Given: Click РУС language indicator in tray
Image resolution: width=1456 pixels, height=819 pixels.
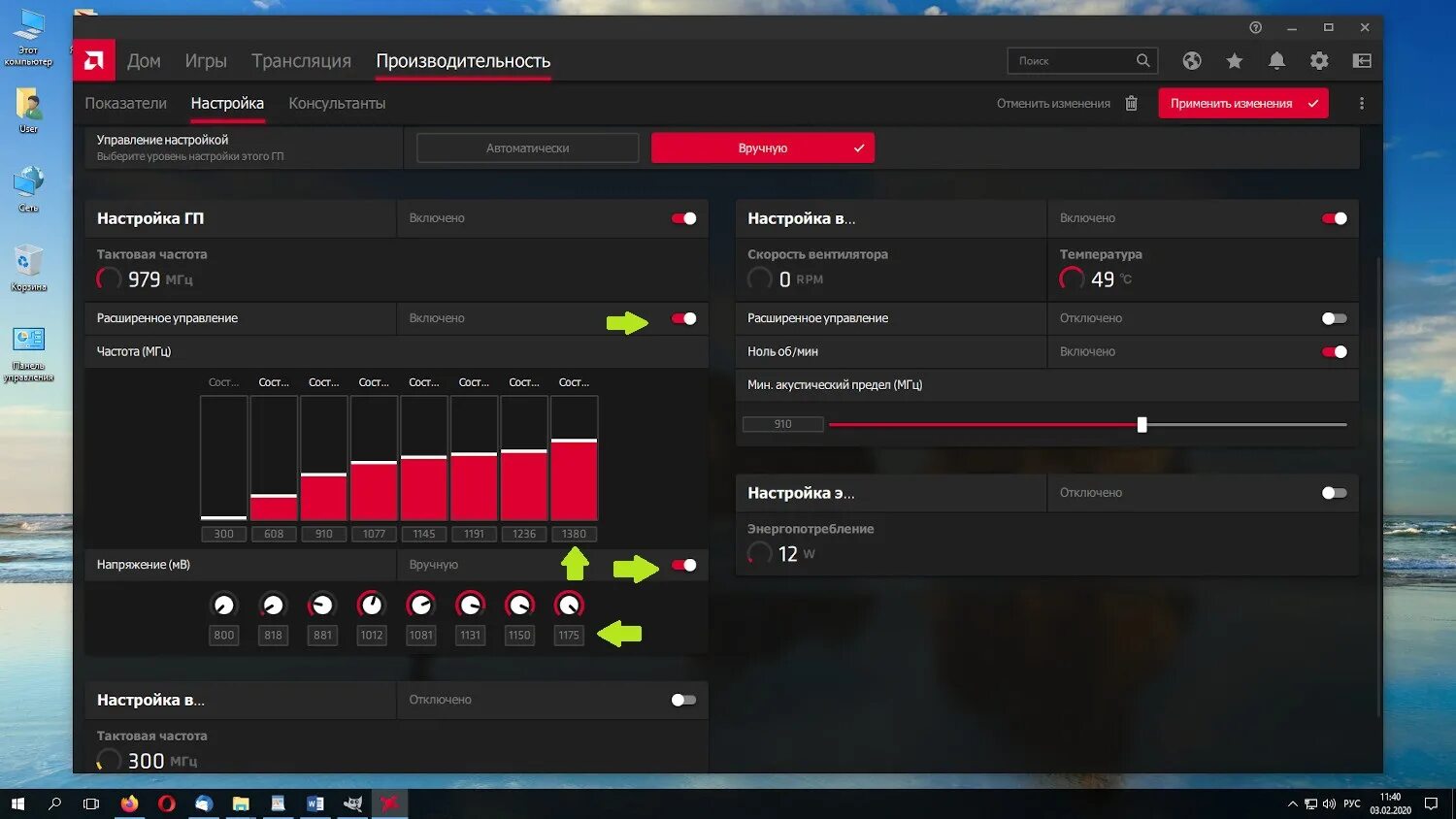Looking at the screenshot, I should pos(1352,803).
